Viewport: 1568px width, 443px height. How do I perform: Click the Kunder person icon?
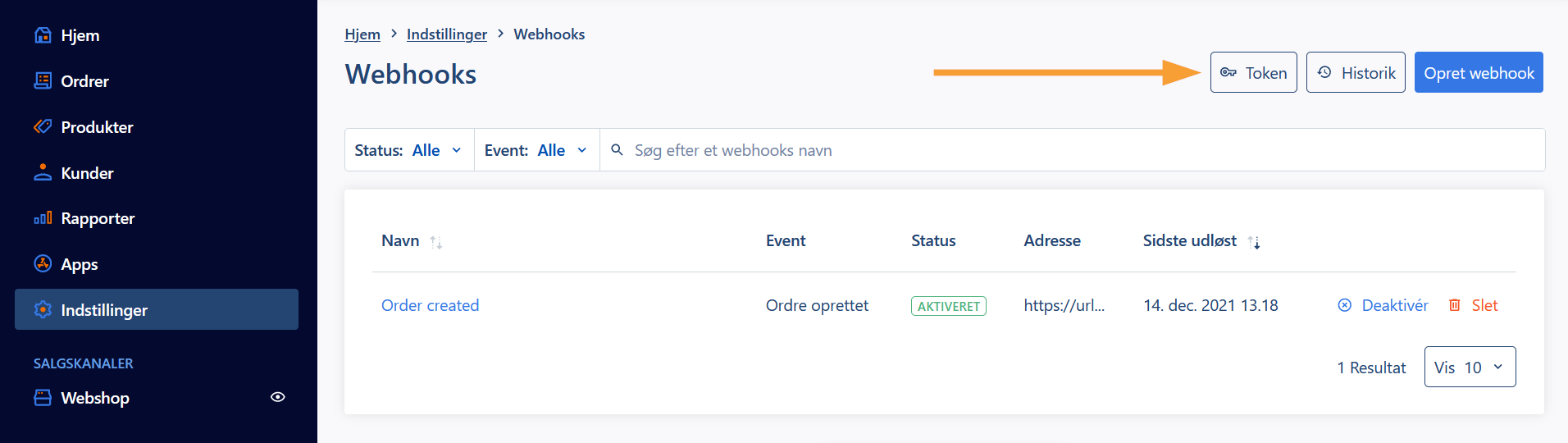point(43,172)
